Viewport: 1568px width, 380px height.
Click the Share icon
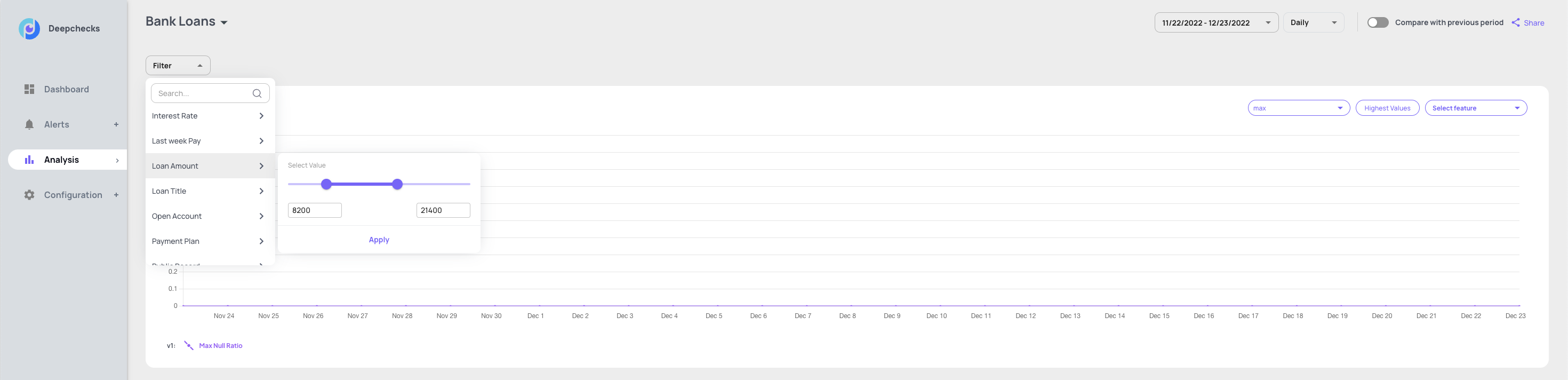(1516, 22)
